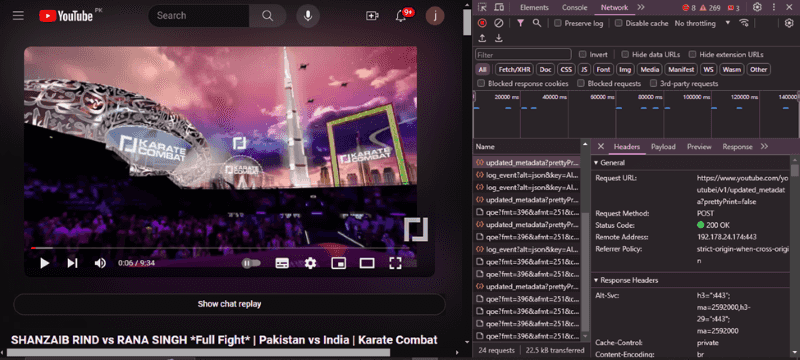800x360 pixels.
Task: Toggle the network filter funnel icon
Action: (x=520, y=23)
